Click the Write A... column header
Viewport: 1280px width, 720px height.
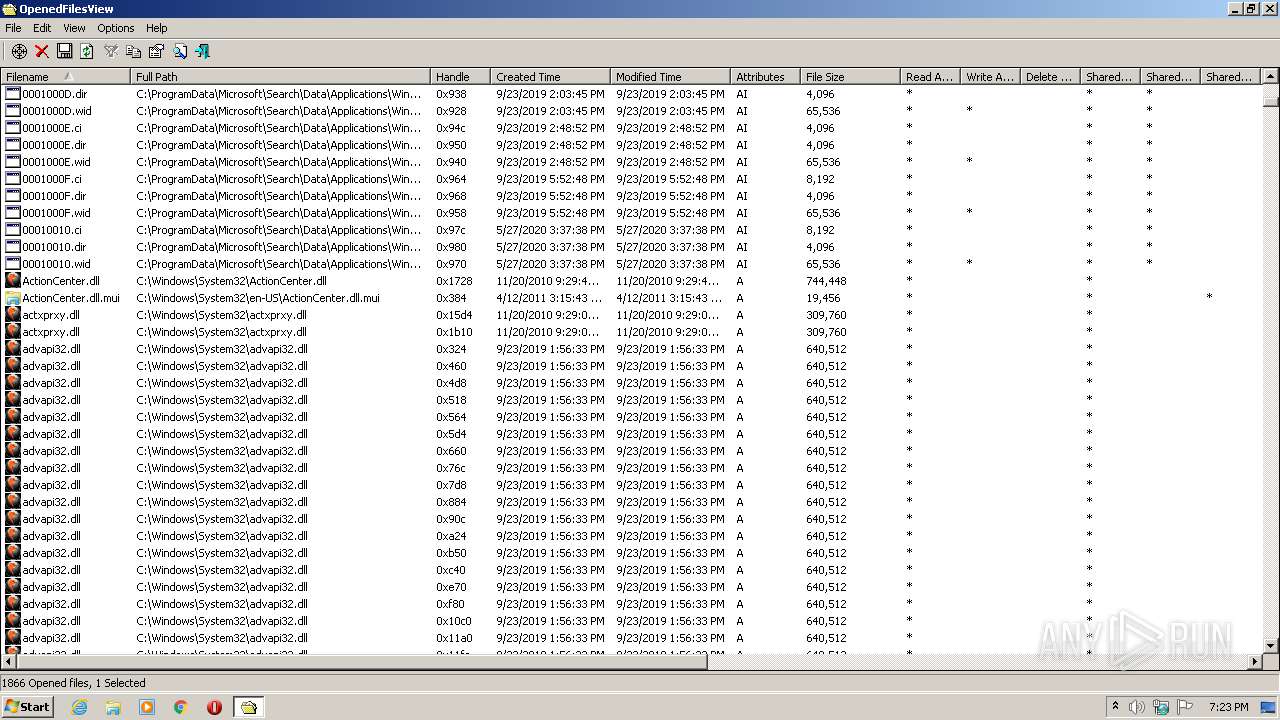tap(990, 76)
